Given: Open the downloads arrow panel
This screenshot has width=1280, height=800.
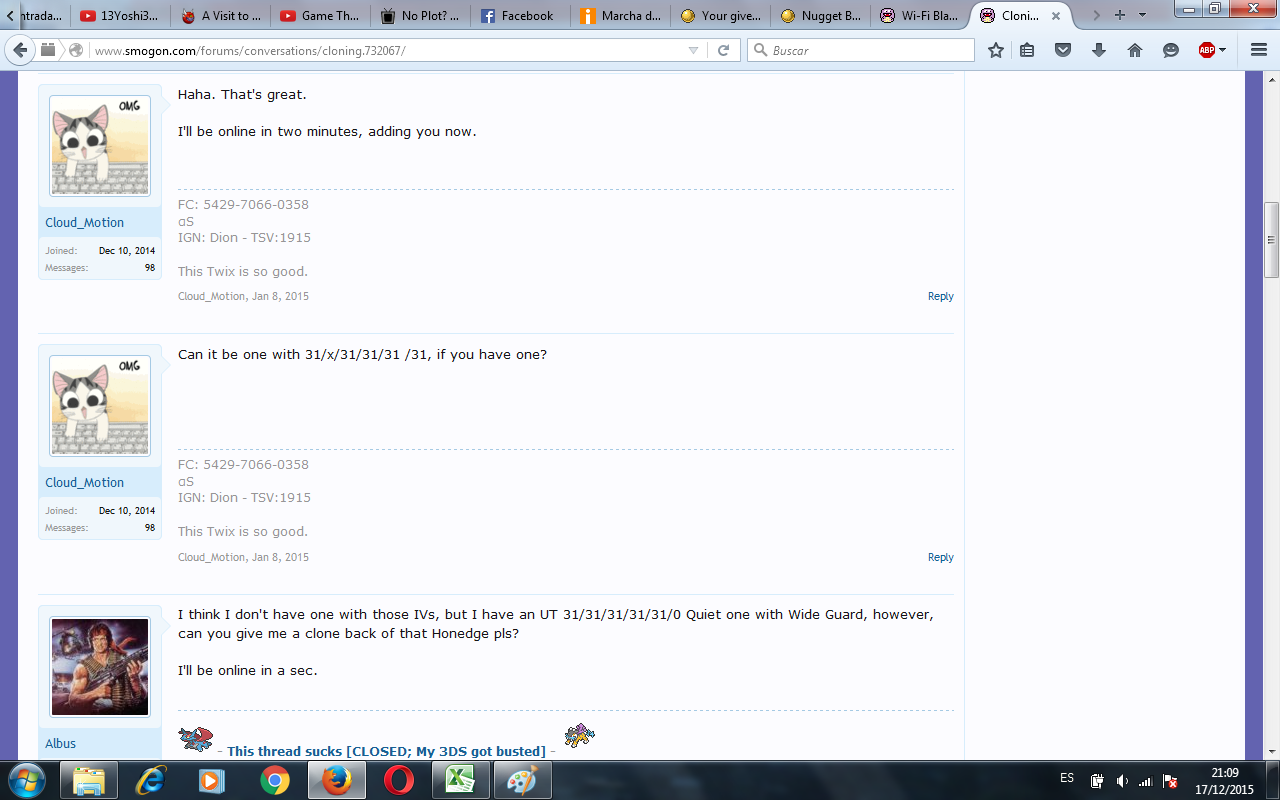Looking at the screenshot, I should (x=1099, y=50).
